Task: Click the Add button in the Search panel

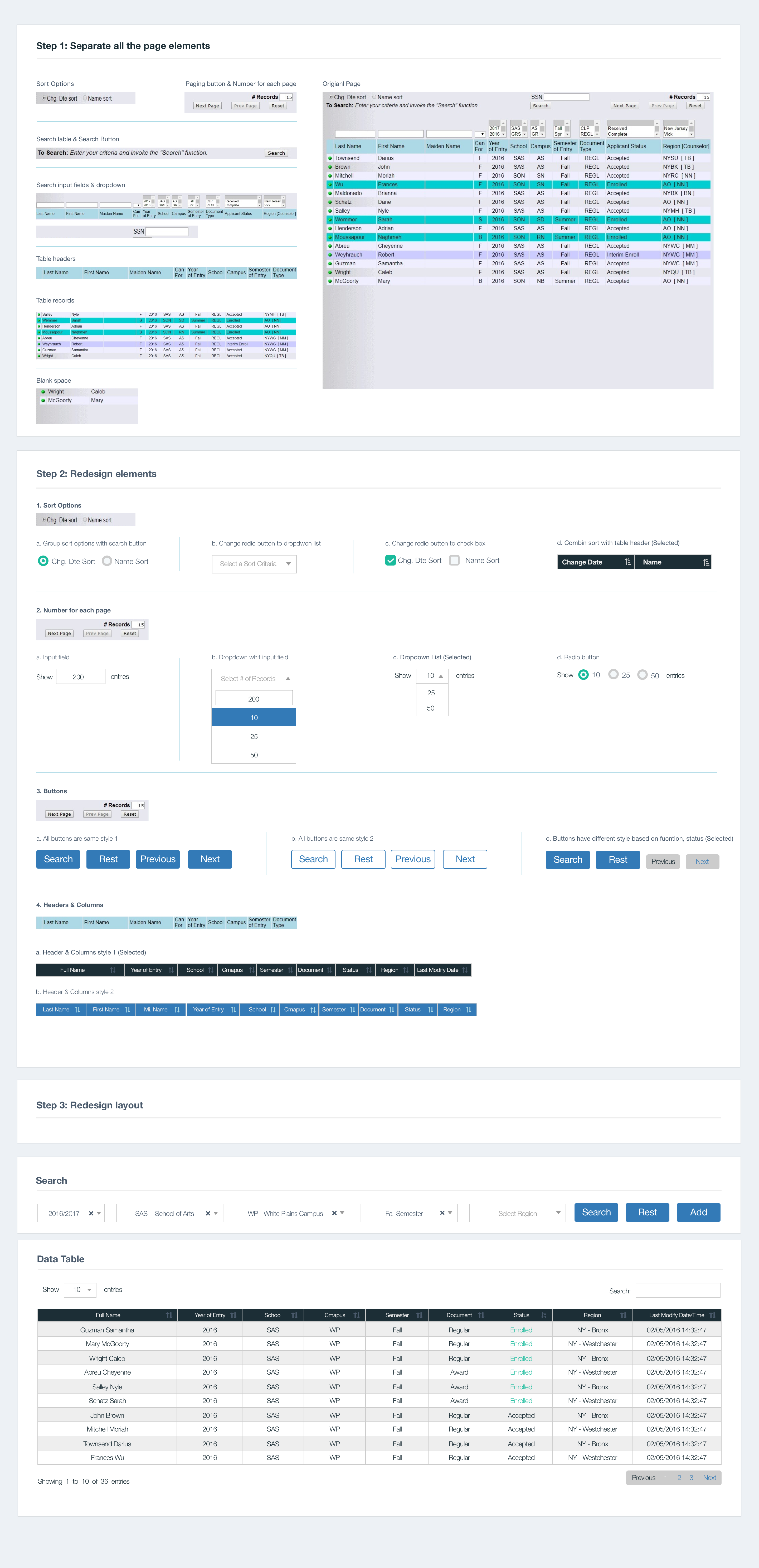Action: point(698,1212)
